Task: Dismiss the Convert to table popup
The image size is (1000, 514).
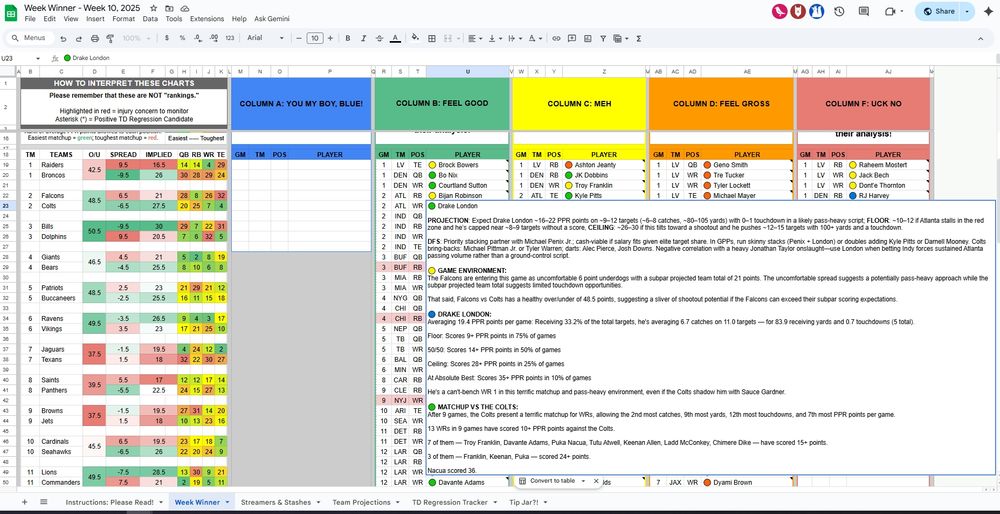Action: 596,481
